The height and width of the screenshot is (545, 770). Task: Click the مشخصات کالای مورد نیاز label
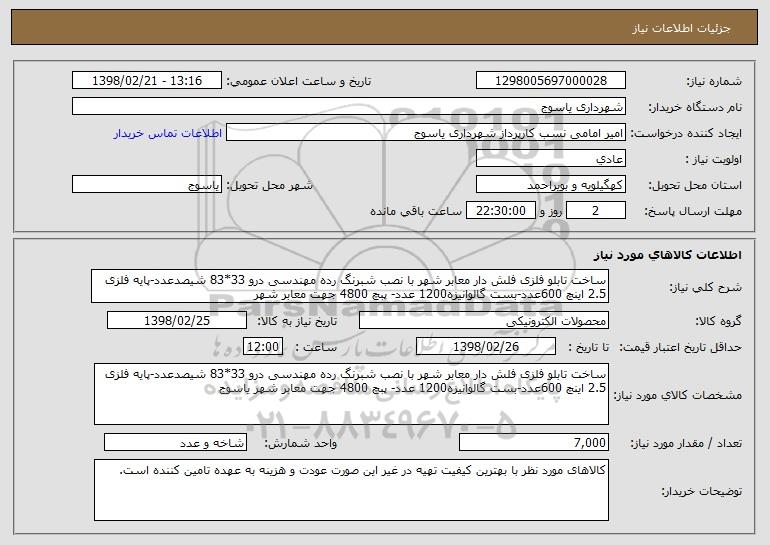[678, 395]
